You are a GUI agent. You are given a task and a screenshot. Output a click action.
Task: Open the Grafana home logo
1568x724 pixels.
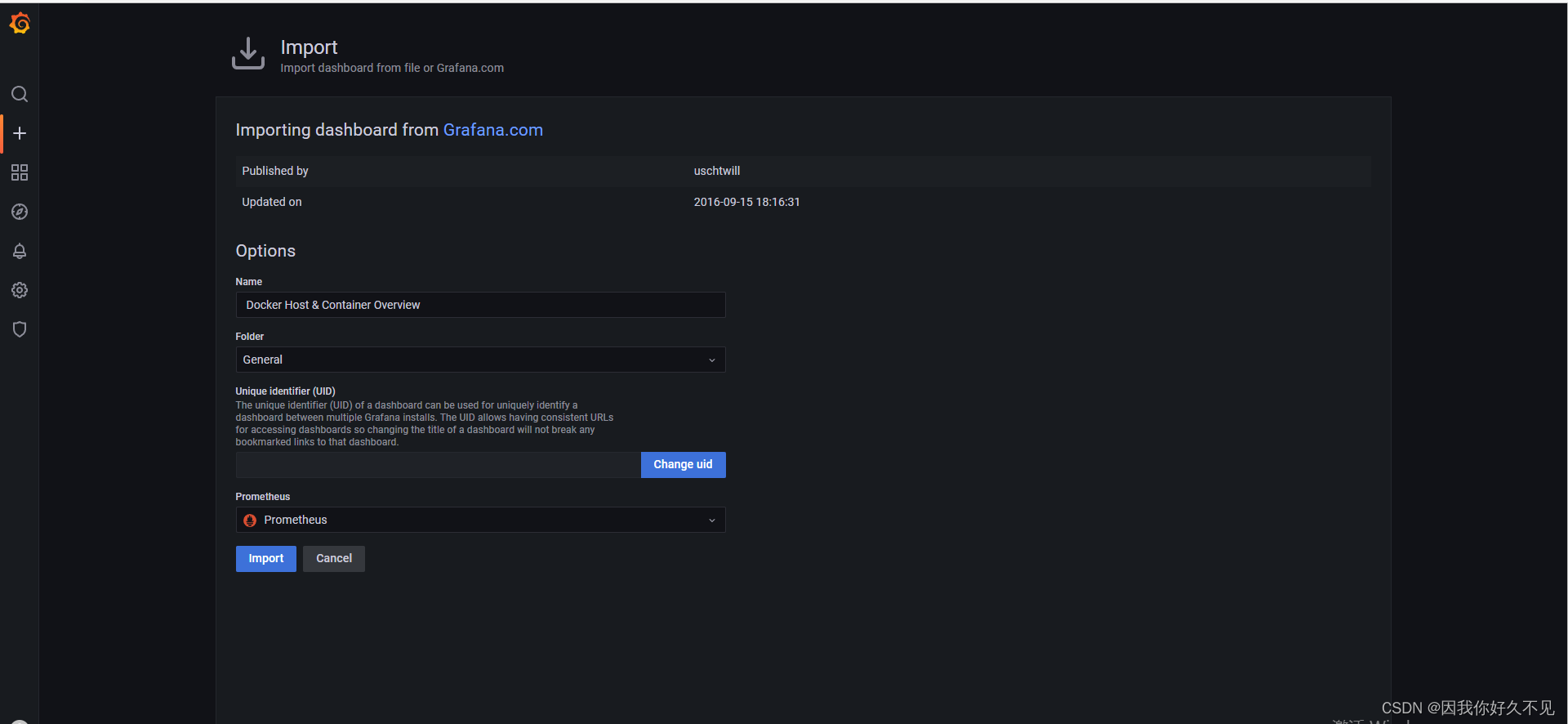pos(20,24)
